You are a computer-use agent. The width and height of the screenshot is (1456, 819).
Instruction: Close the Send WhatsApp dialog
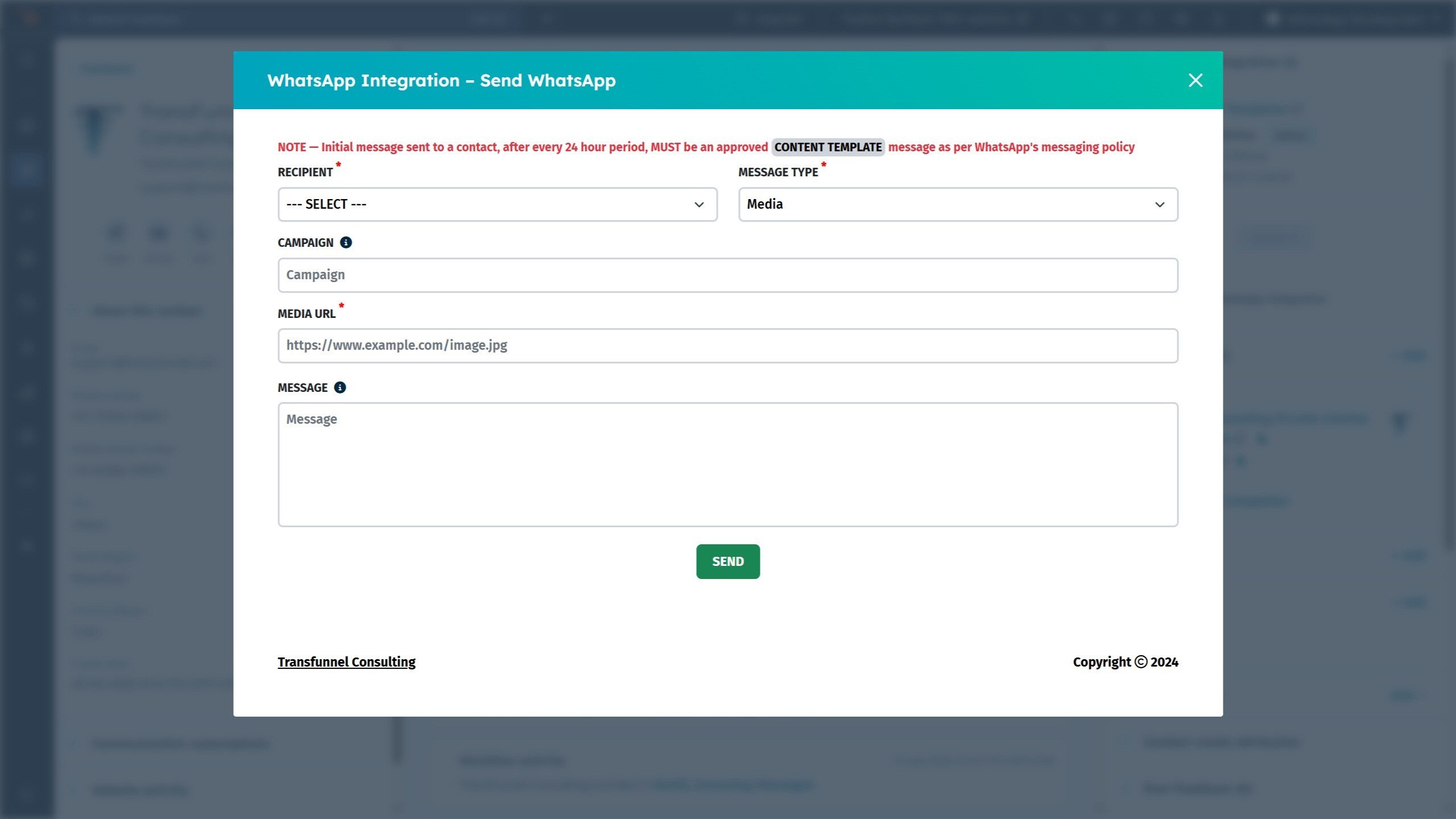point(1195,80)
